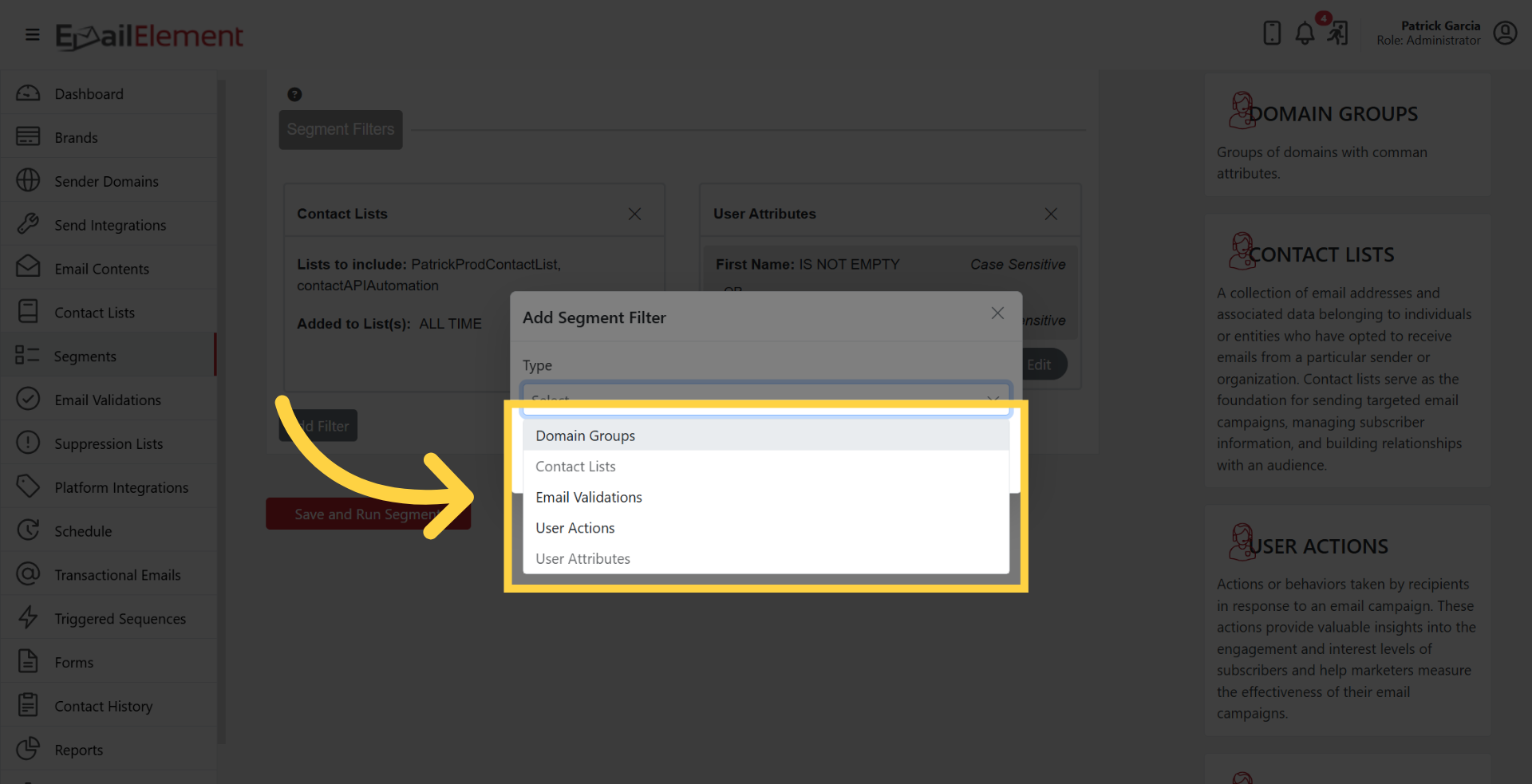Click the Brands card icon
Image resolution: width=1532 pixels, height=784 pixels.
28,137
